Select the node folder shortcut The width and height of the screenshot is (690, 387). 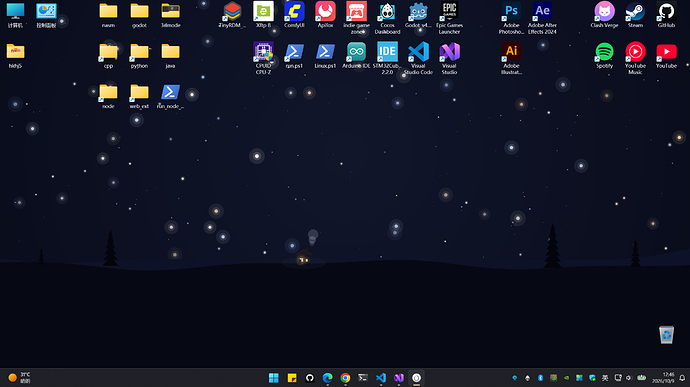(x=108, y=96)
